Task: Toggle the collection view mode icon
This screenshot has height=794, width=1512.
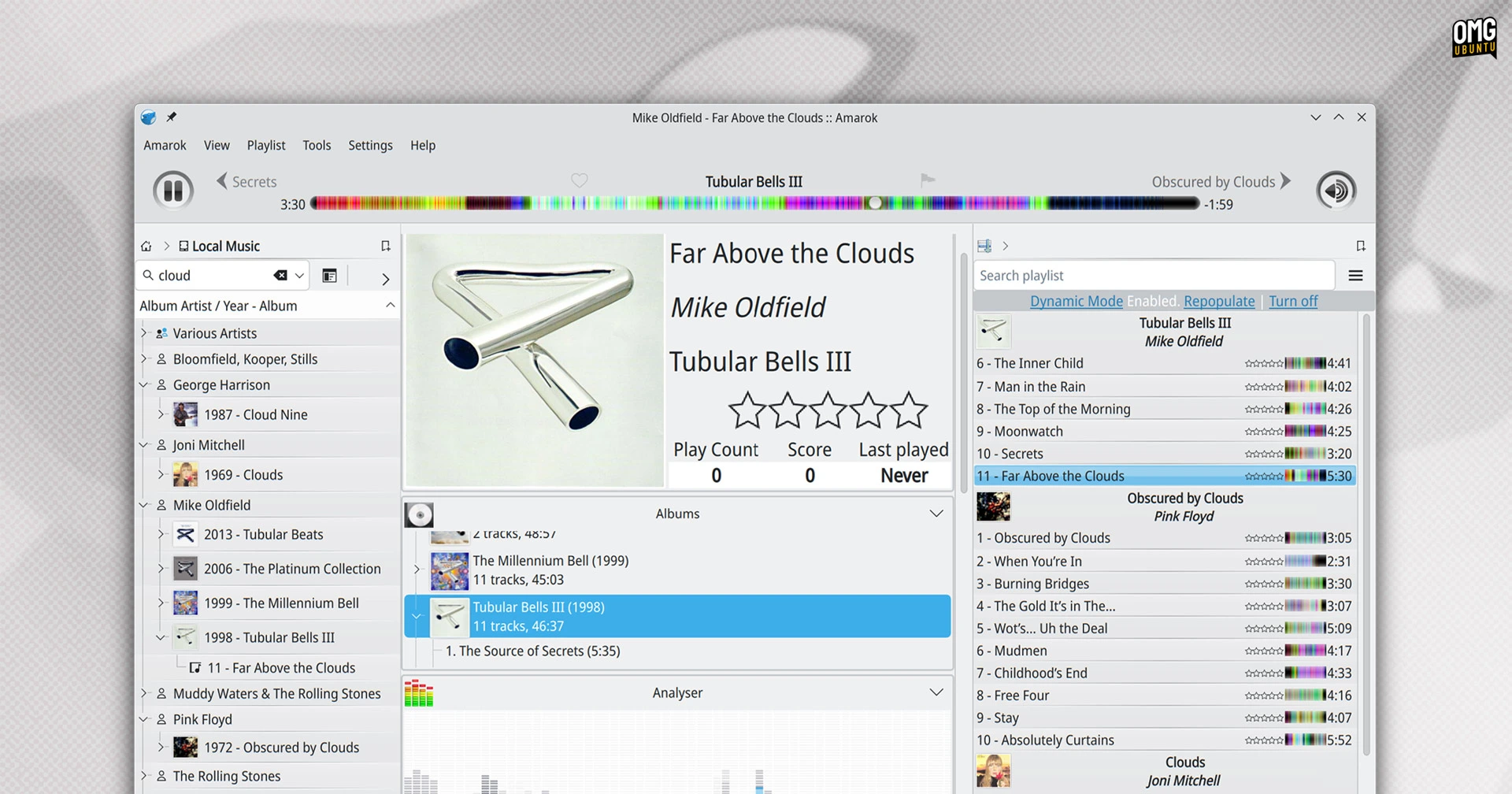Action: point(329,276)
